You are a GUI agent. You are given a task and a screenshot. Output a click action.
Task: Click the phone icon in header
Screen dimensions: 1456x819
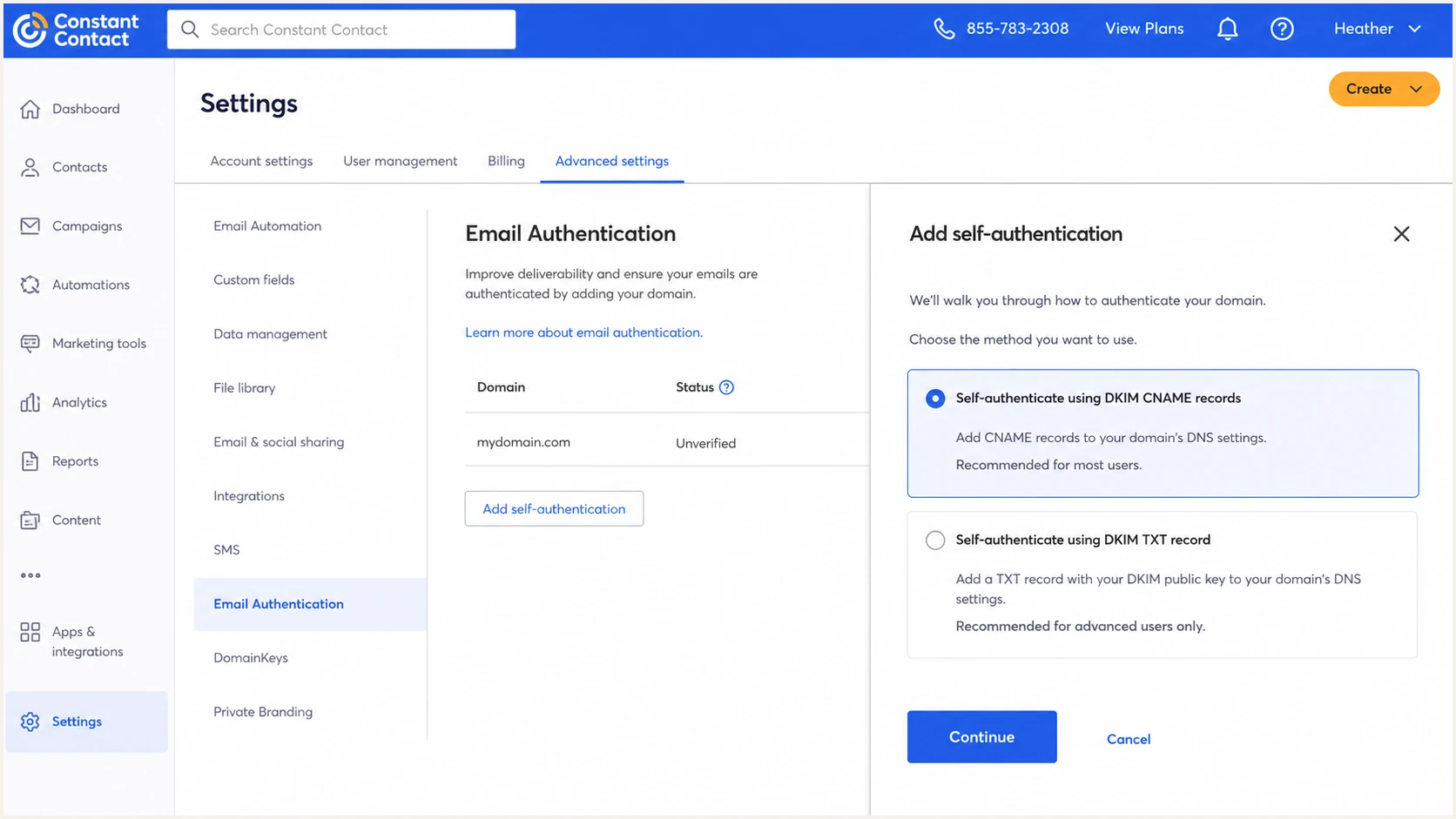[x=944, y=29]
